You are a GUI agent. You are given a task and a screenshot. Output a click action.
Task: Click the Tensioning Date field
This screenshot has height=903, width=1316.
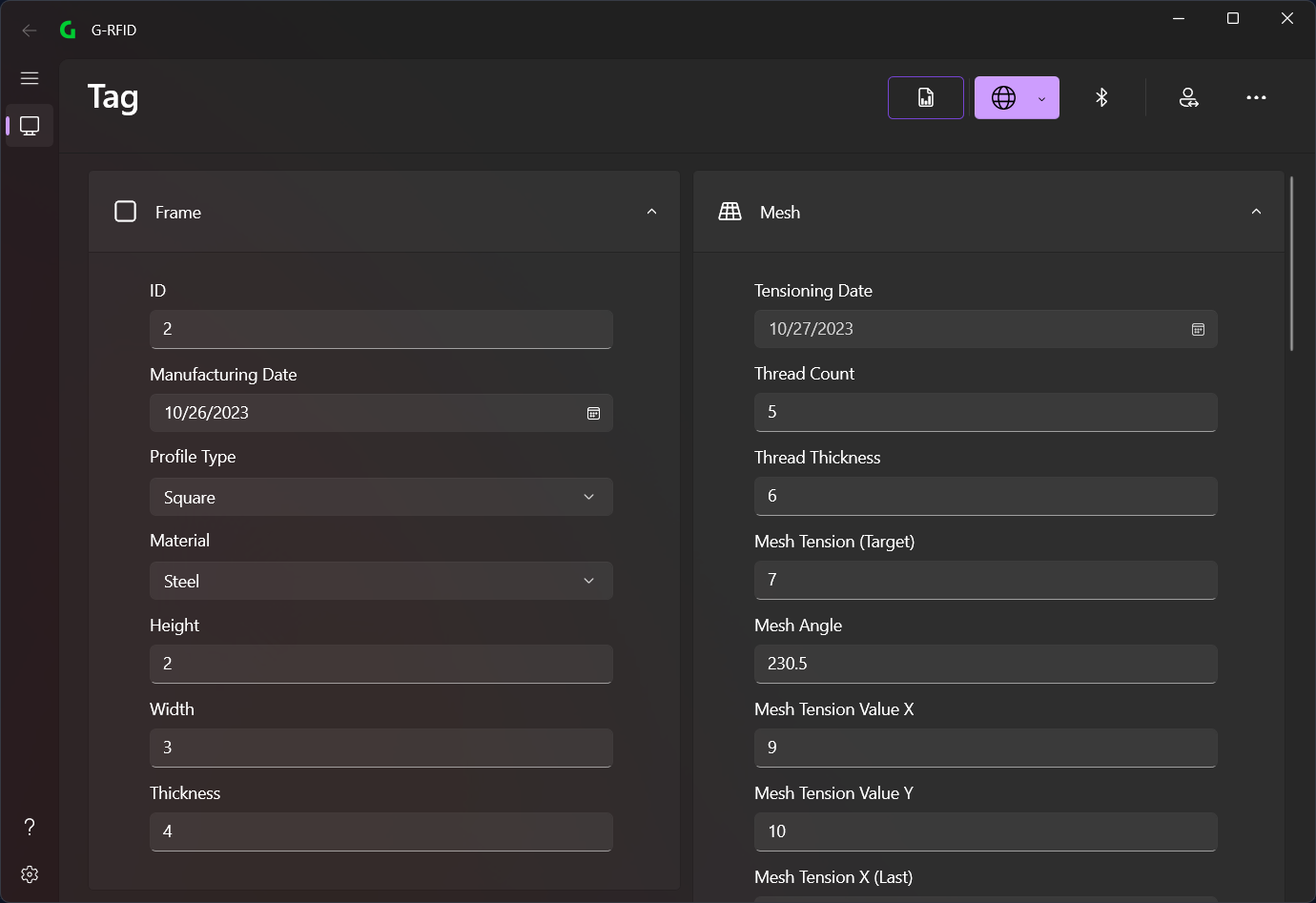[x=986, y=329]
